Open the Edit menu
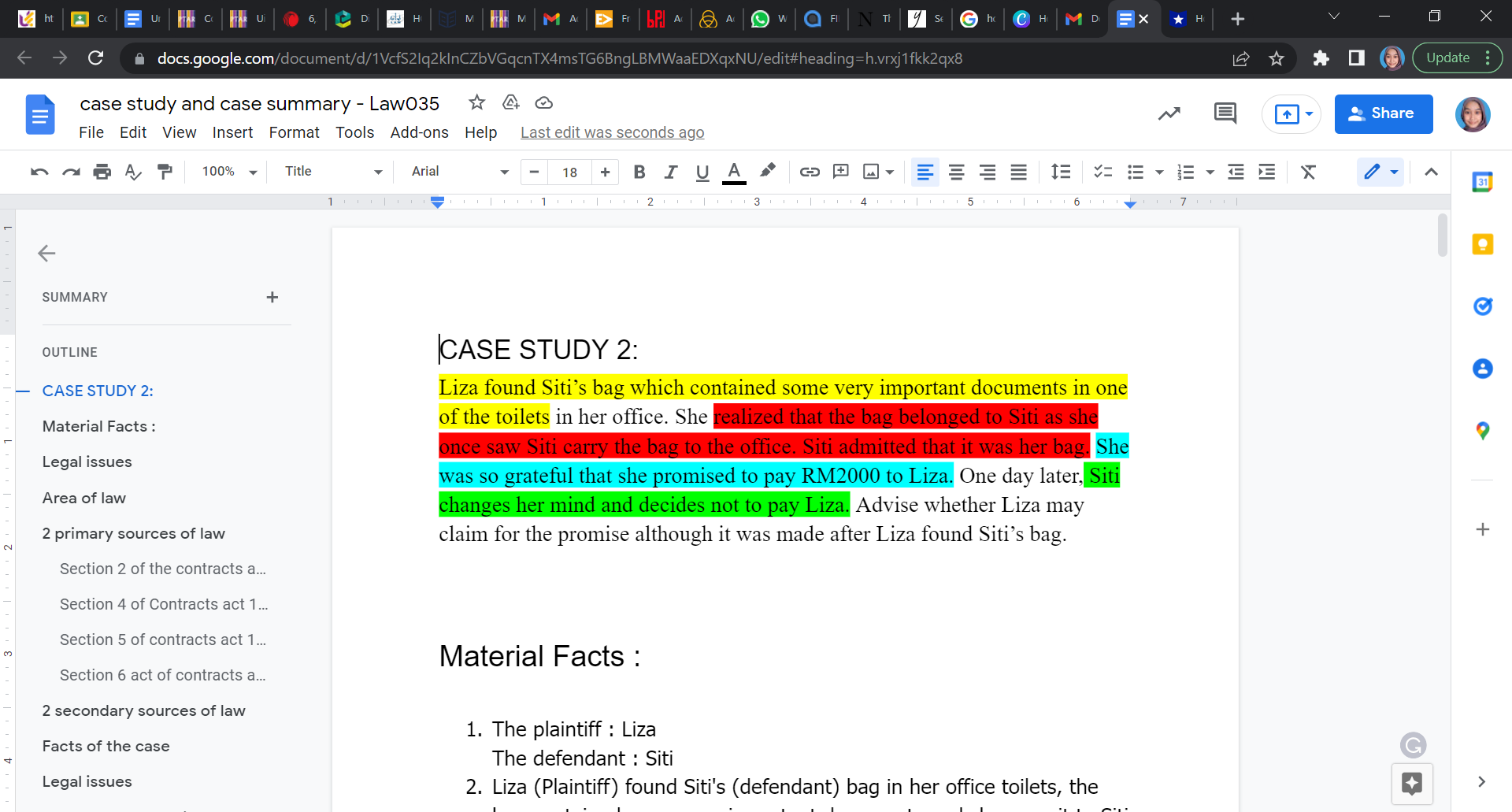The width and height of the screenshot is (1512, 812). click(133, 132)
